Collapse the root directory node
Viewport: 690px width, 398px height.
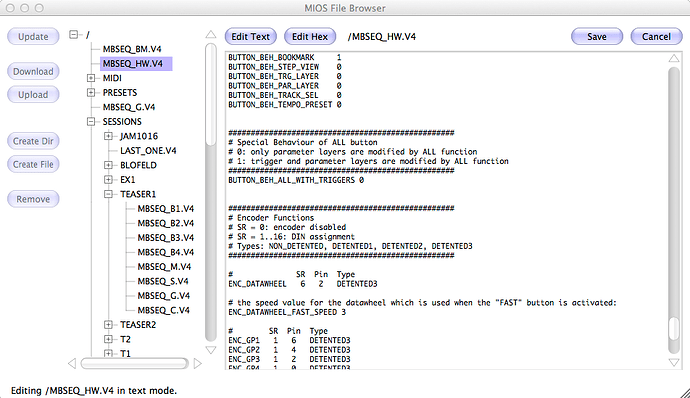(73, 34)
